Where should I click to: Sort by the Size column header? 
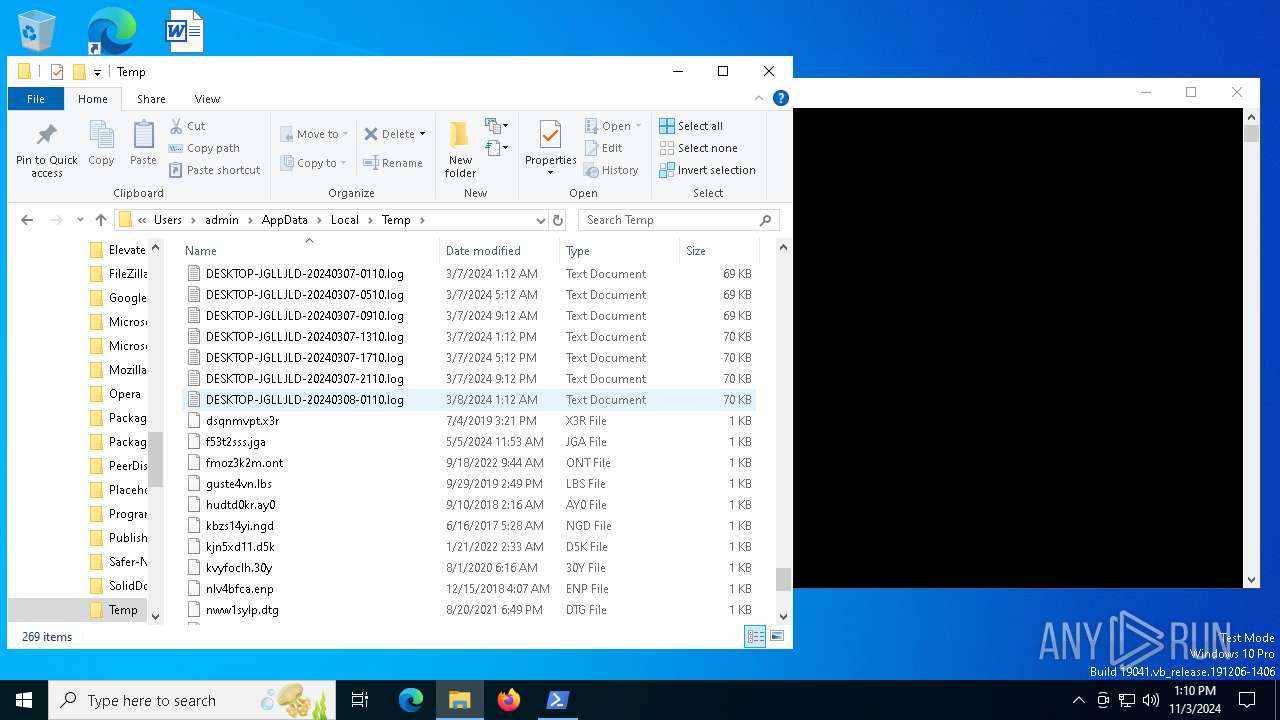pos(719,251)
